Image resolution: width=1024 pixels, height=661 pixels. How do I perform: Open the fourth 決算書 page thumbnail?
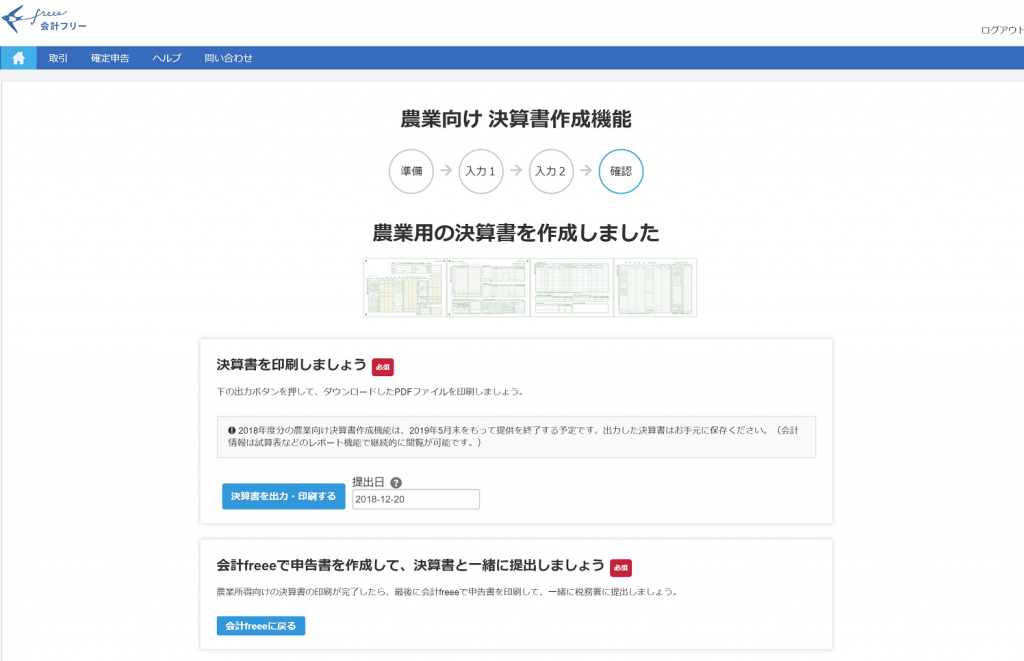click(x=655, y=288)
